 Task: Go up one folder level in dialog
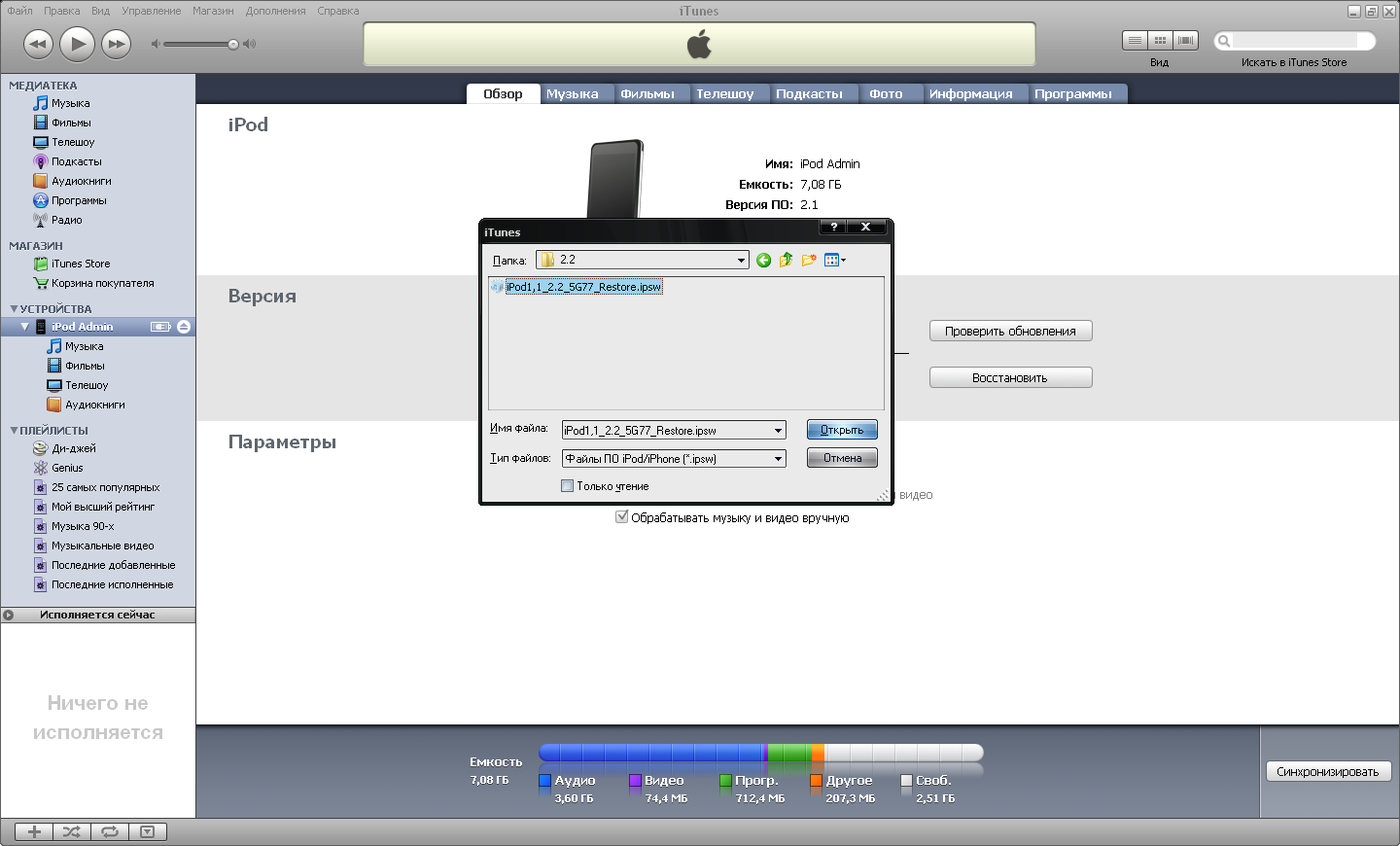(x=786, y=260)
